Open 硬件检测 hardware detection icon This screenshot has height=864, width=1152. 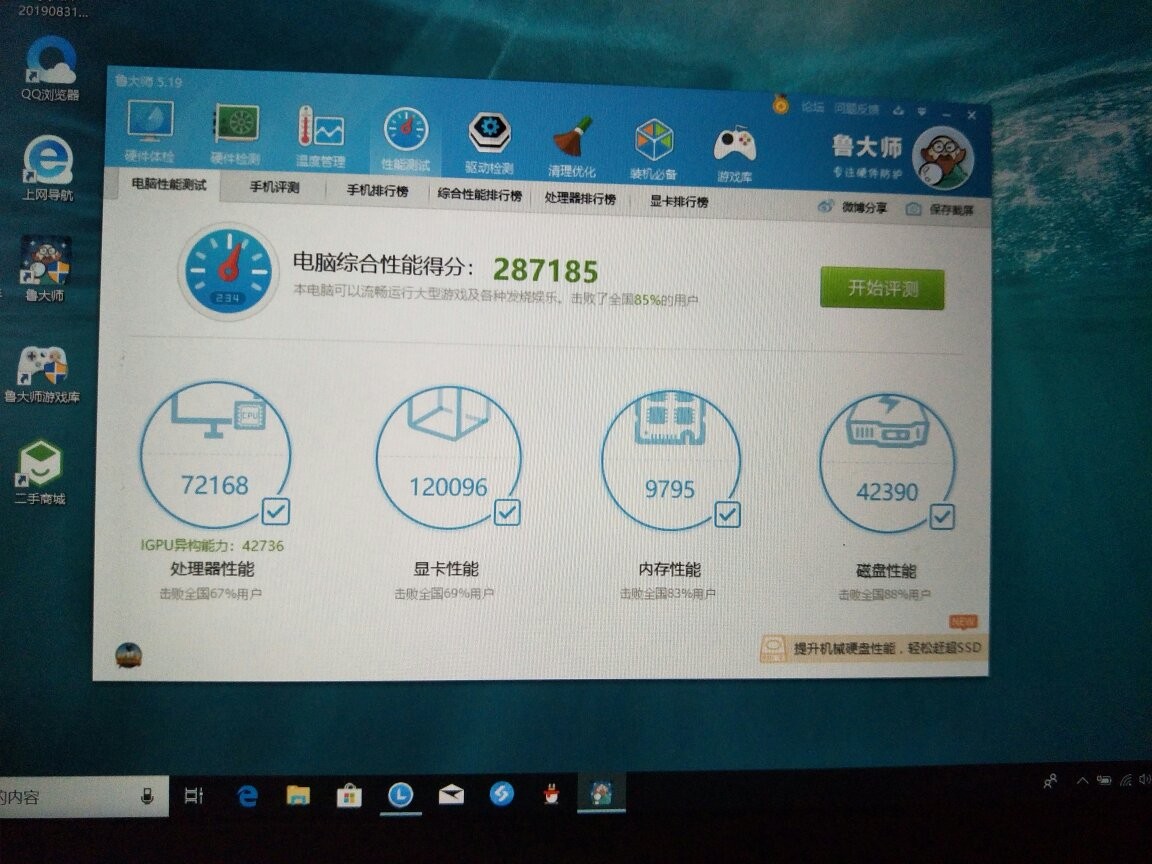[236, 134]
